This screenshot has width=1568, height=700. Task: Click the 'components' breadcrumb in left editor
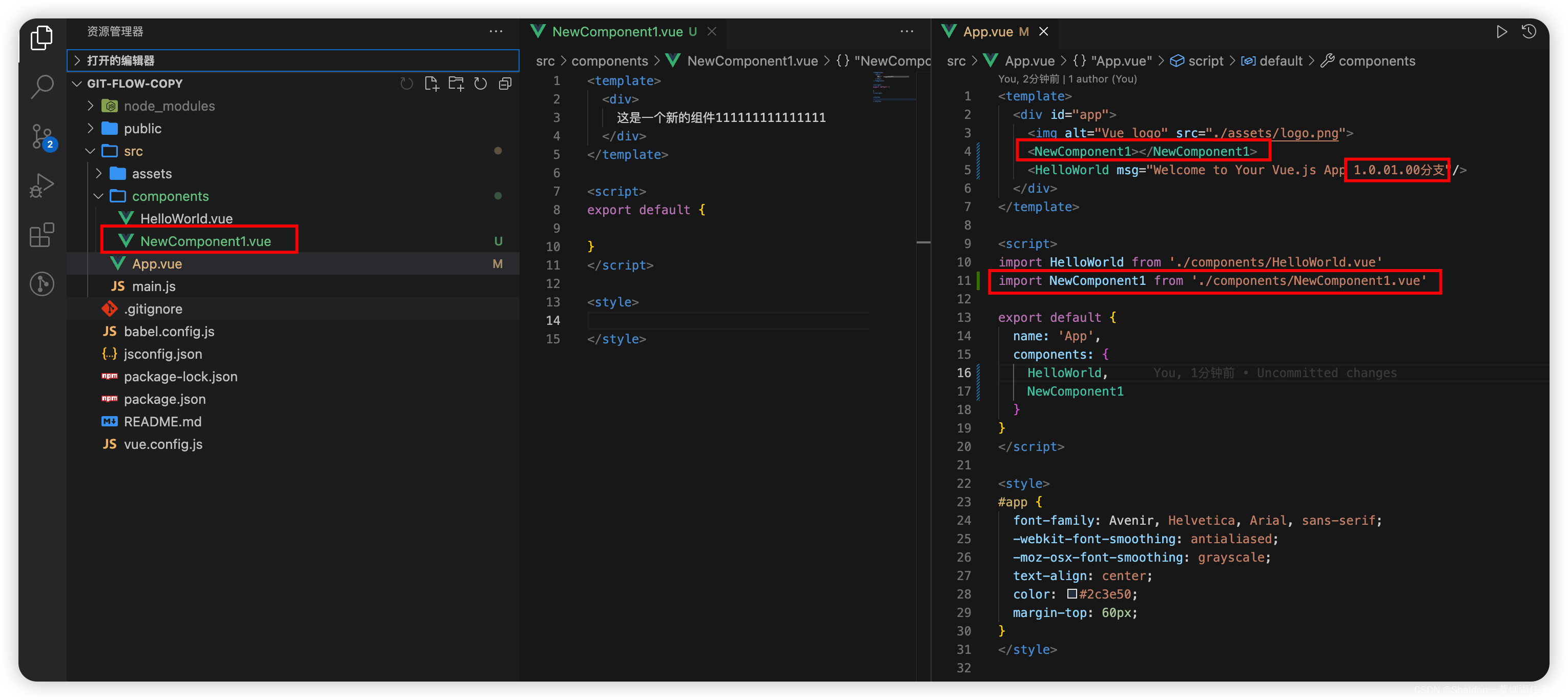609,61
